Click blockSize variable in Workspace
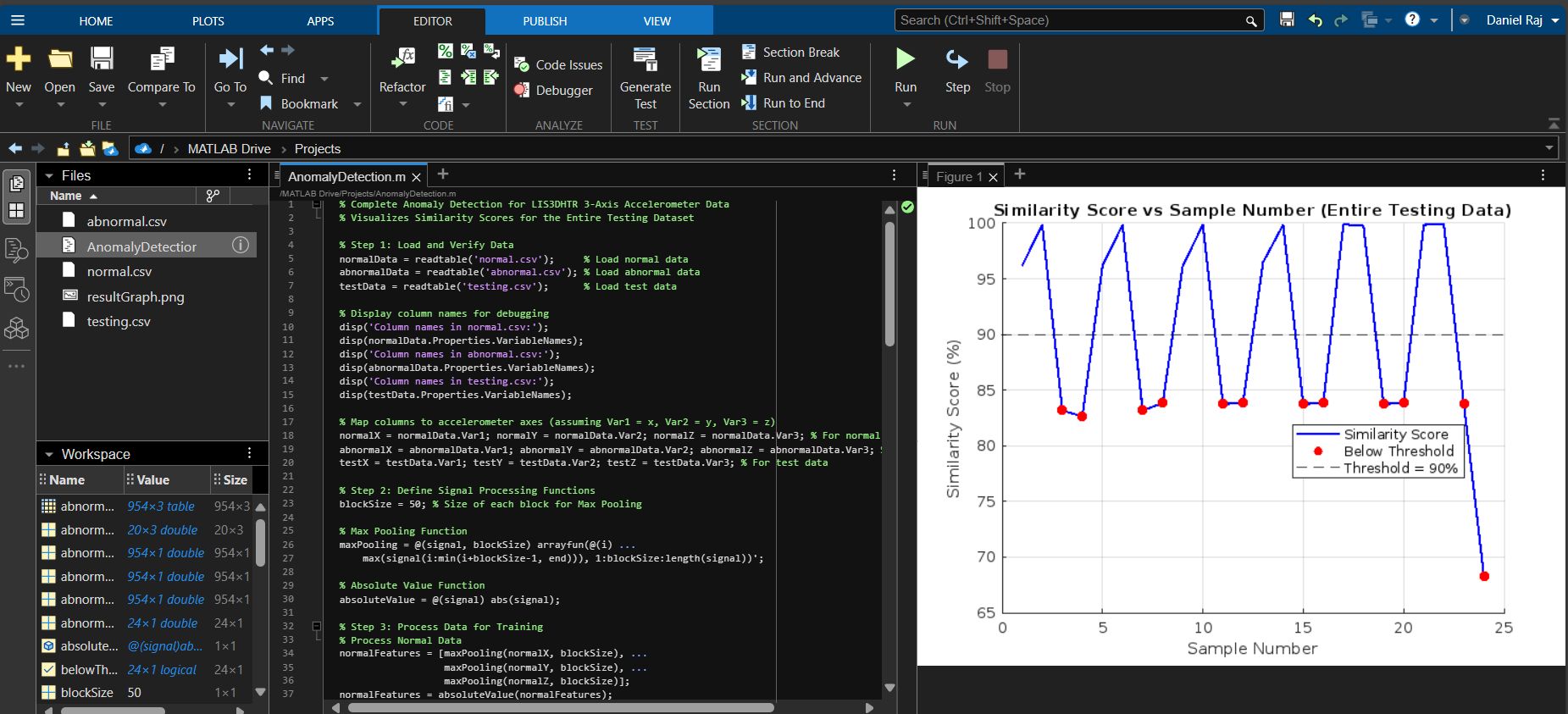Viewport: 1568px width, 714px height. [x=86, y=693]
